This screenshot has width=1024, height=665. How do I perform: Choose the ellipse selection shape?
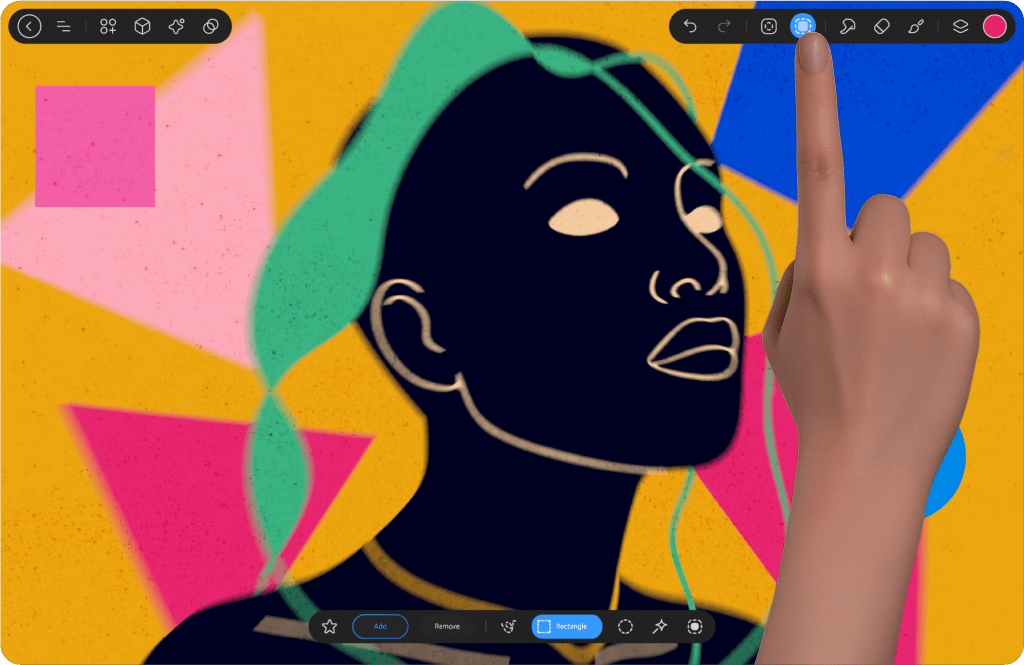tap(625, 626)
